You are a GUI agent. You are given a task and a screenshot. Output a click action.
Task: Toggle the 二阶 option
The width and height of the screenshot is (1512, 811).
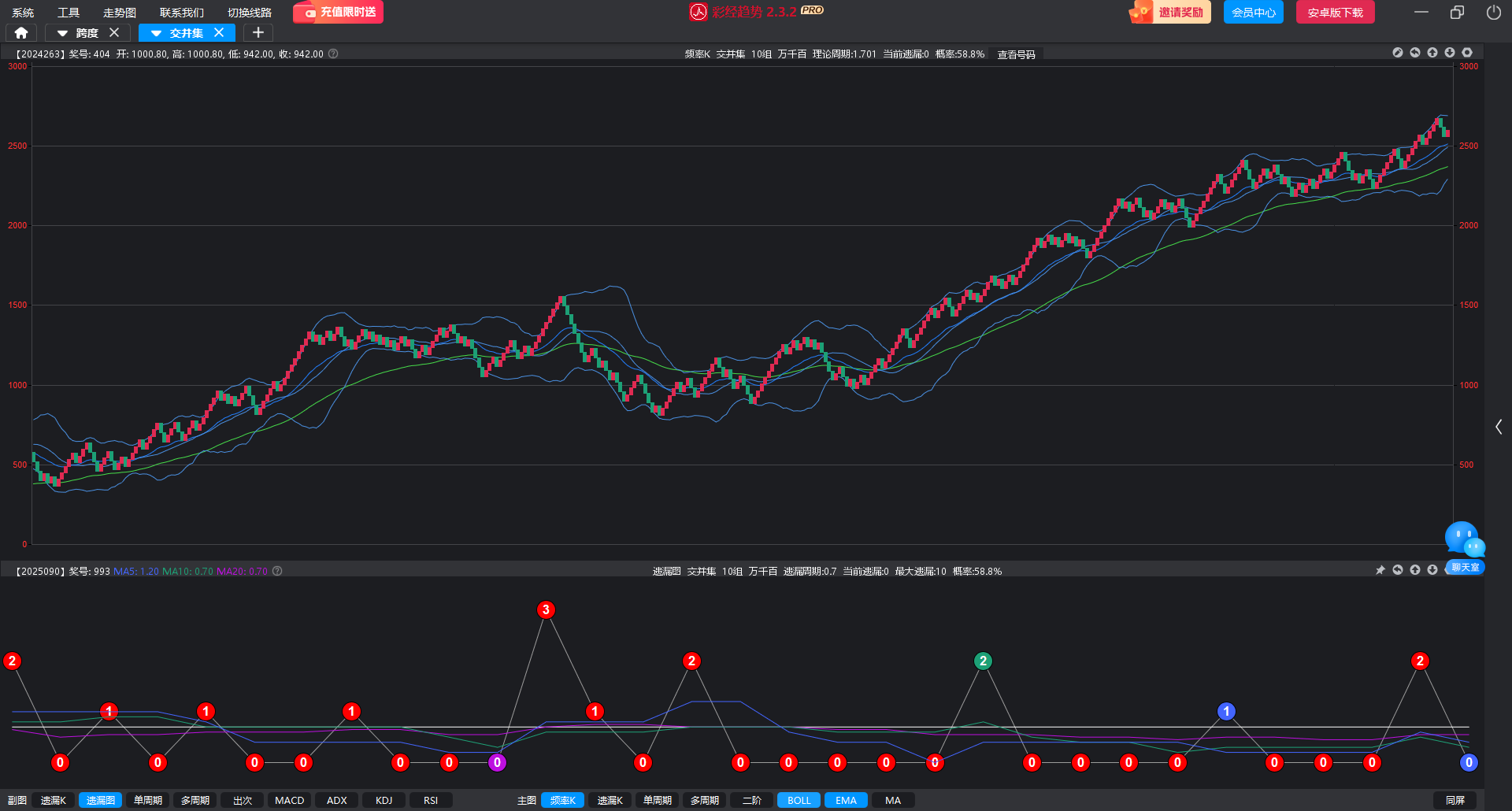(x=752, y=800)
